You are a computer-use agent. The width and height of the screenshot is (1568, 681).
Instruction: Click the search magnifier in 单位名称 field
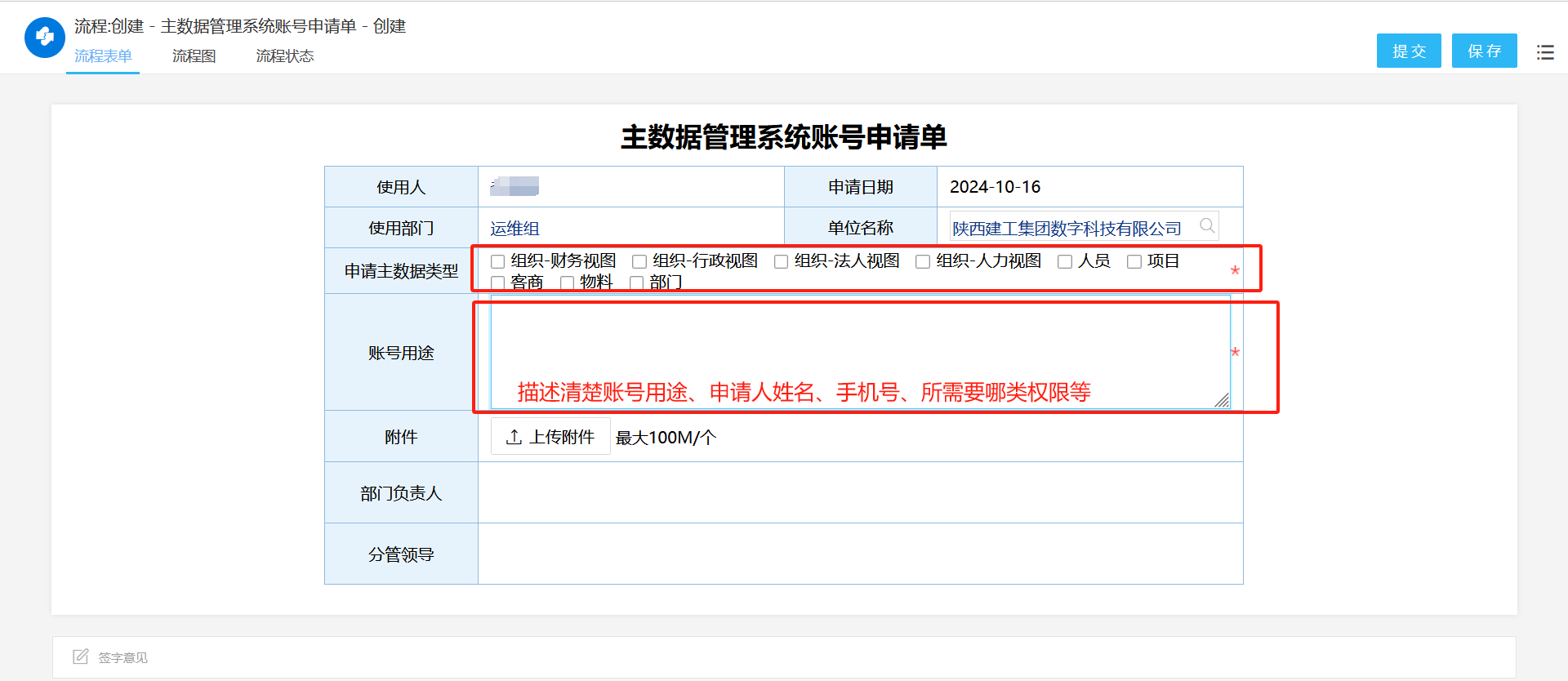[1206, 226]
